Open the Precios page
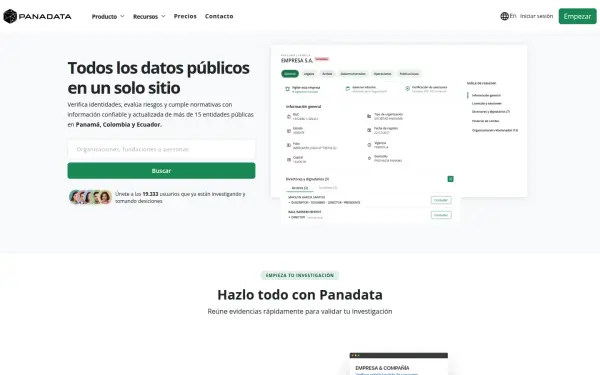The width and height of the screenshot is (600, 375). (x=185, y=16)
